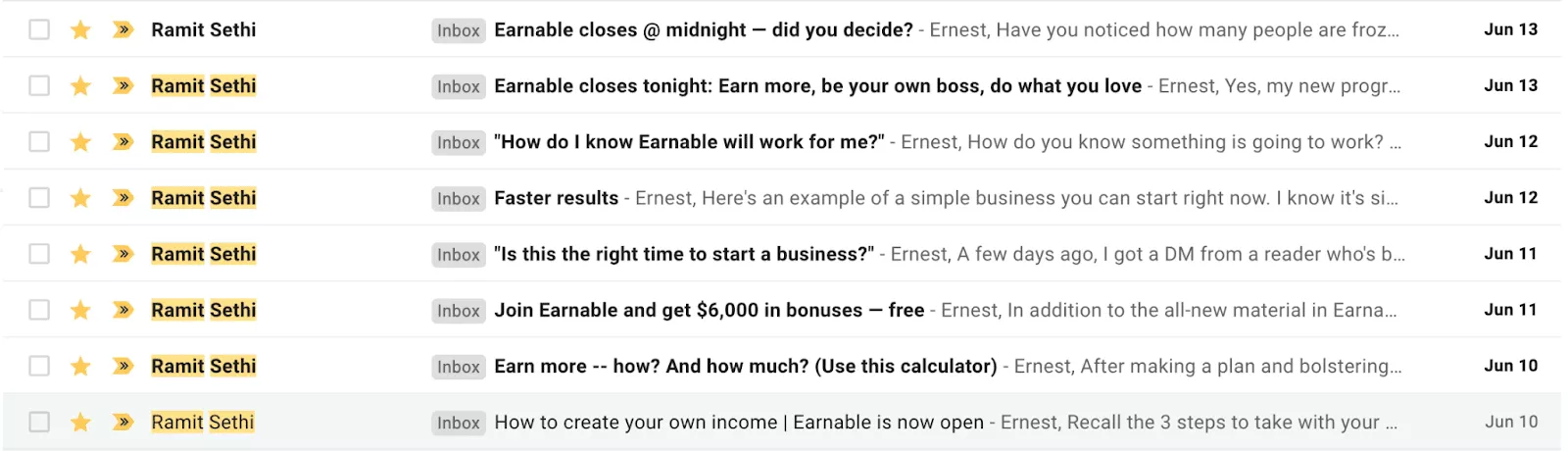Select checkbox for 'How to create your own income' email
1568x451 pixels.
pyautogui.click(x=39, y=423)
